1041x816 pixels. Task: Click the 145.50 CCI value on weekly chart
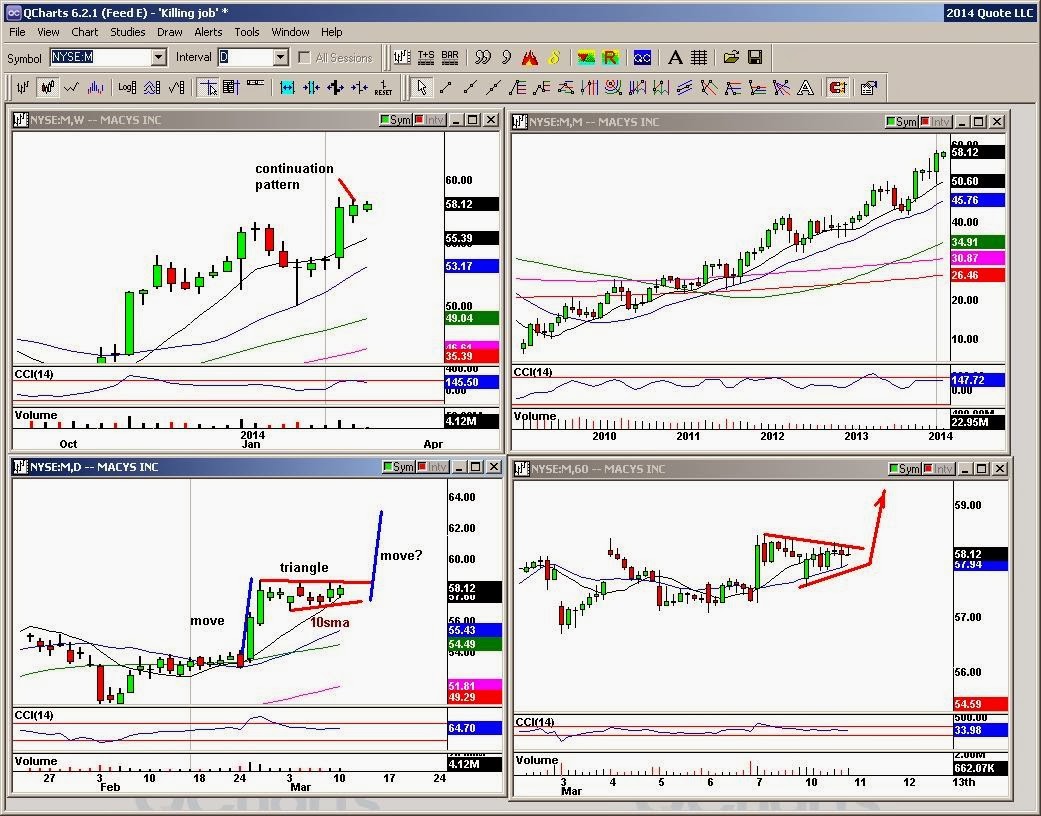click(471, 382)
